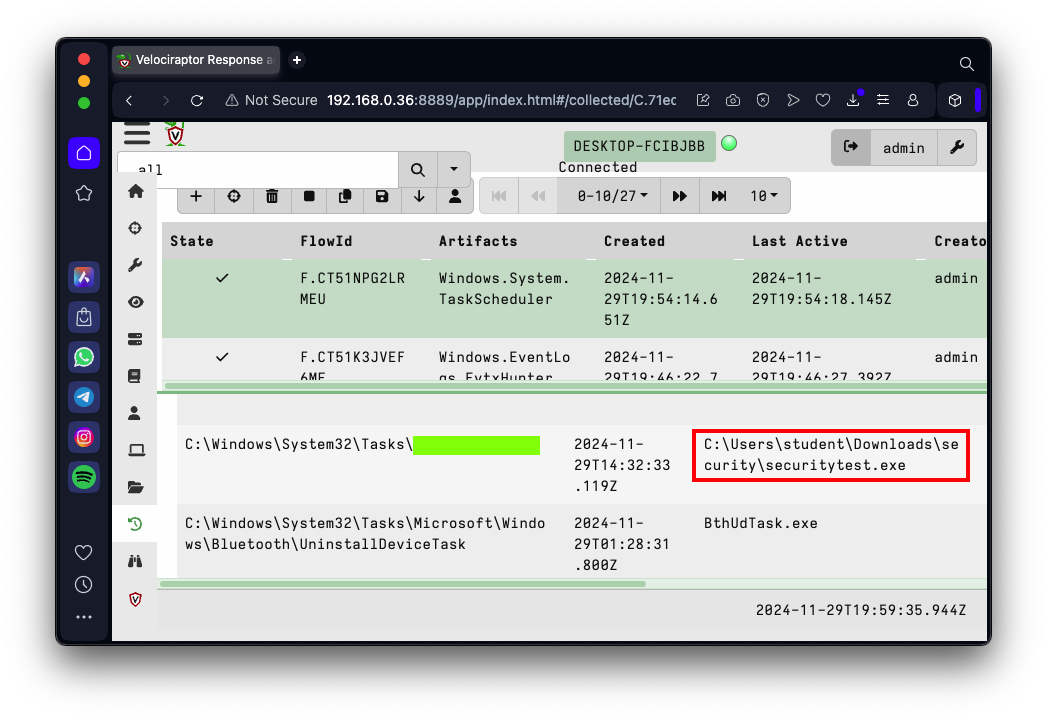Click securitytest.exe command path cell
Screen dimensions: 1047x719
[831, 455]
